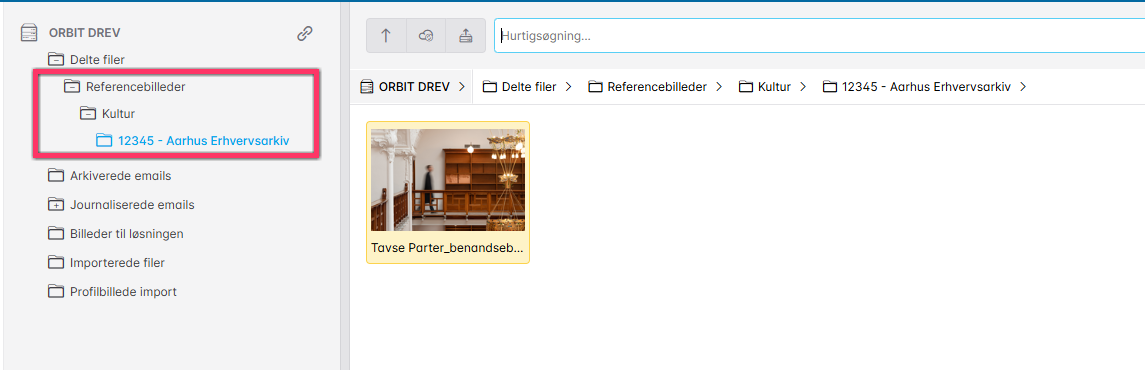Collapse the Kultur folder node
This screenshot has width=1145, height=370.
88,114
